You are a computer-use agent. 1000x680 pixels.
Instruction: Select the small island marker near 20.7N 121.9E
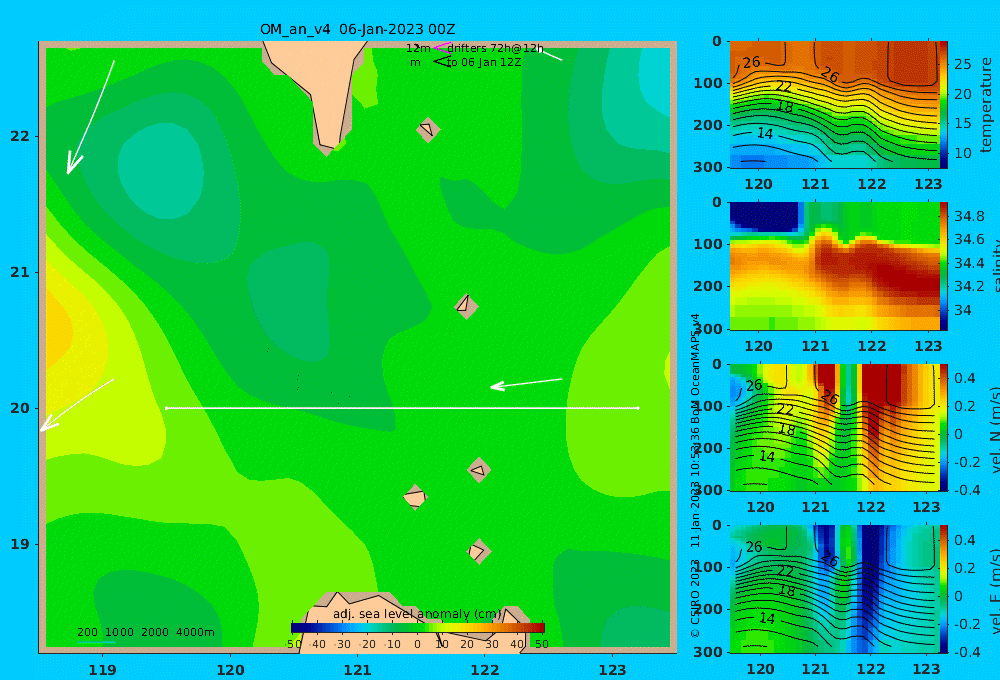[x=466, y=306]
